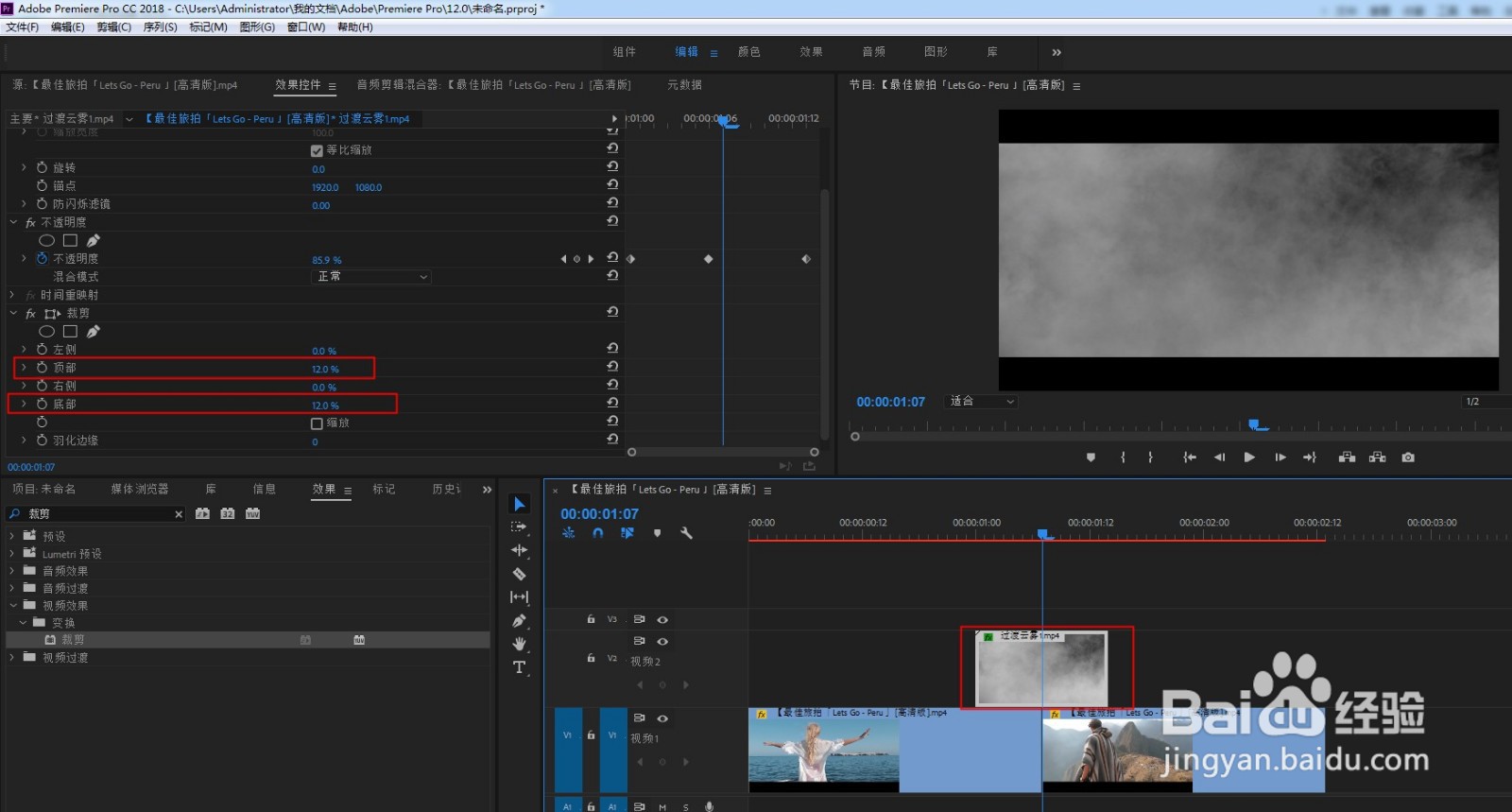Click the Play button in Program monitor
1512x812 pixels.
click(x=1249, y=458)
